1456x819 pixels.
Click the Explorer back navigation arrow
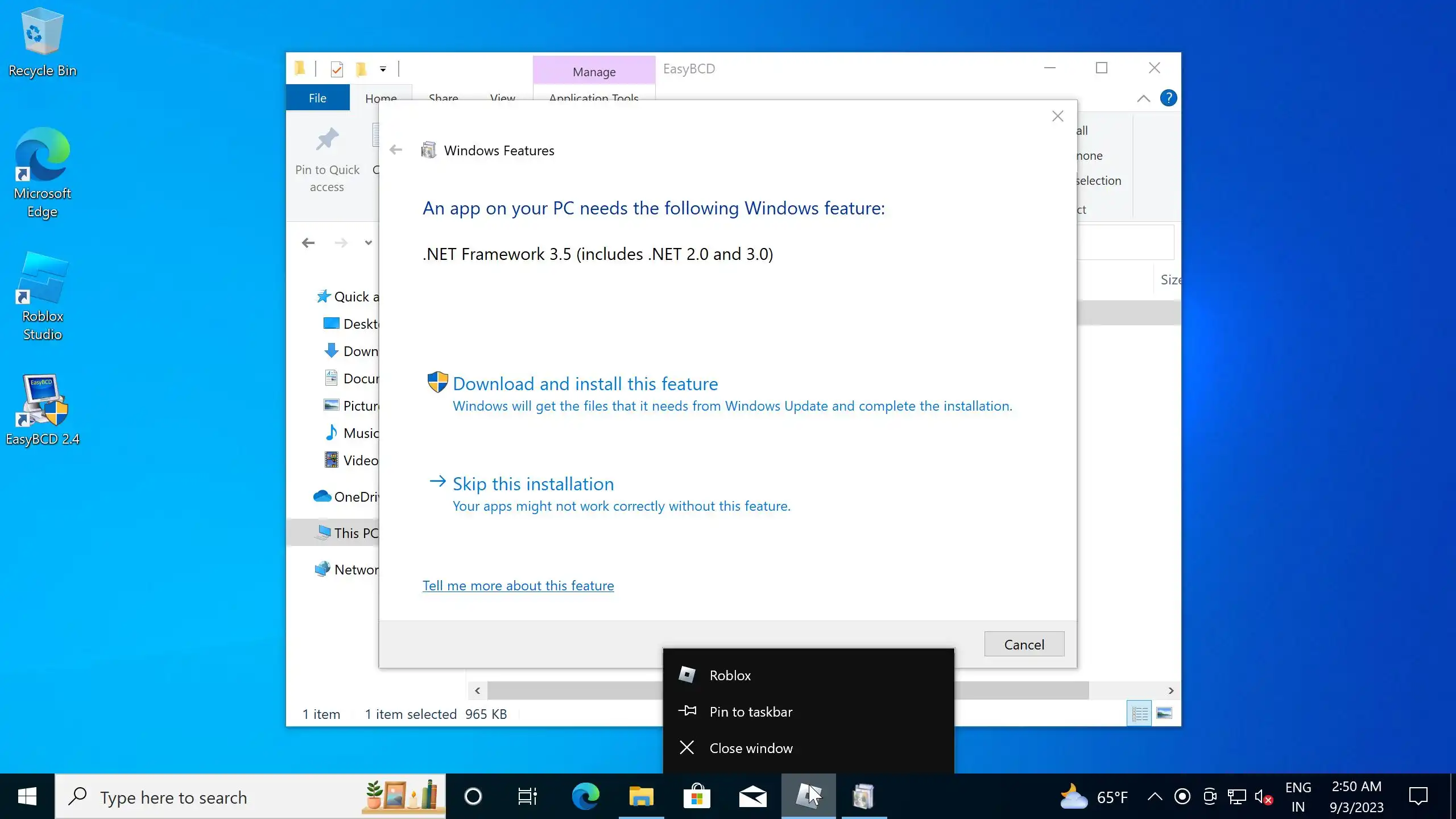point(308,243)
